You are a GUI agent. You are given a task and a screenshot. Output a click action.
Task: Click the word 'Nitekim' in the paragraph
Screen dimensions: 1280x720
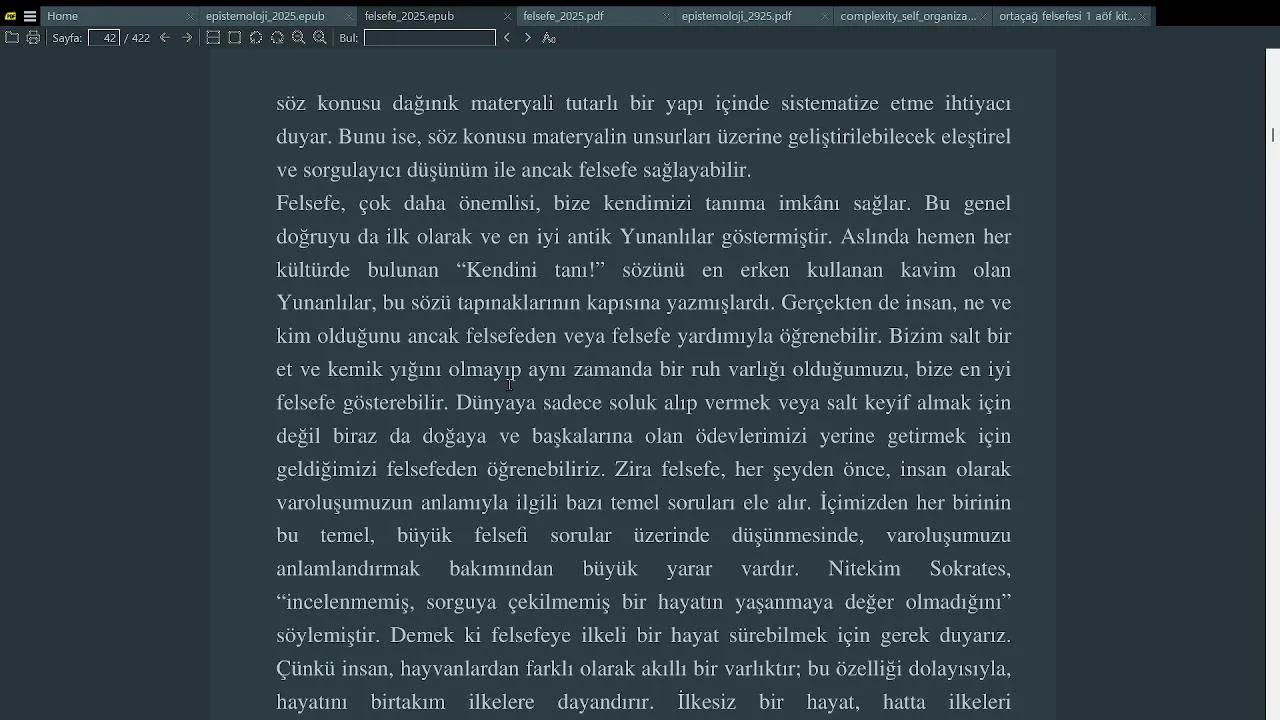(864, 569)
